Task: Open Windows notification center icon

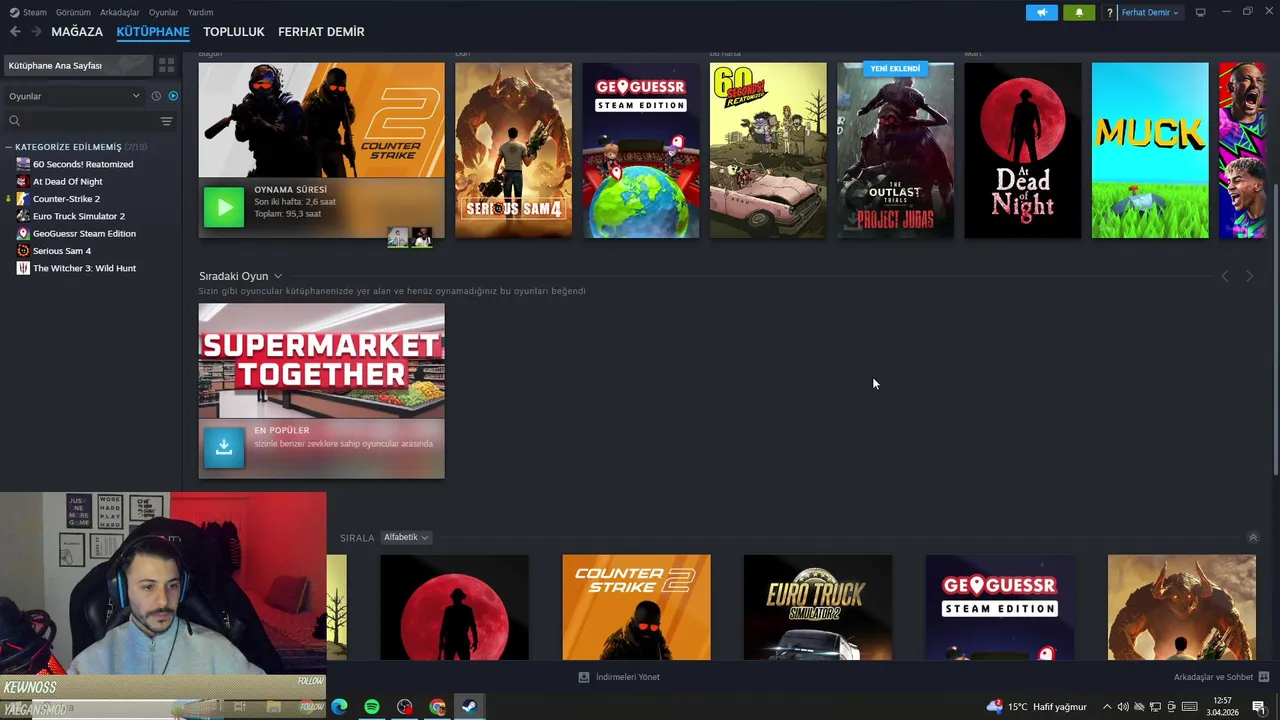Action: click(1259, 707)
